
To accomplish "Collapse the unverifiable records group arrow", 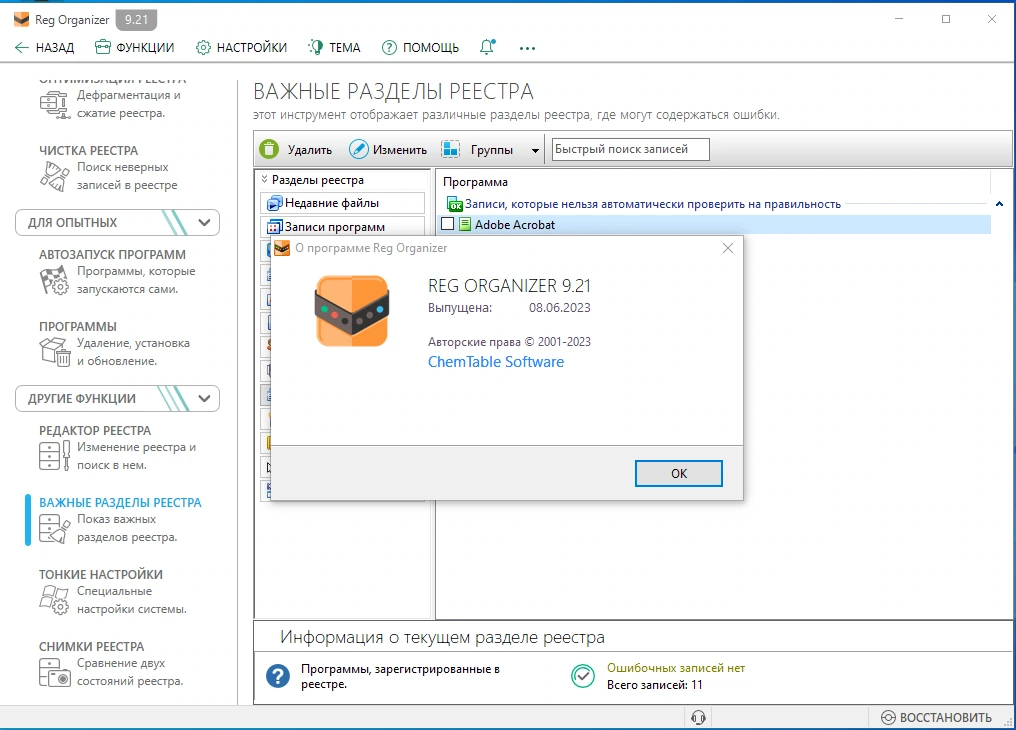I will [x=999, y=204].
